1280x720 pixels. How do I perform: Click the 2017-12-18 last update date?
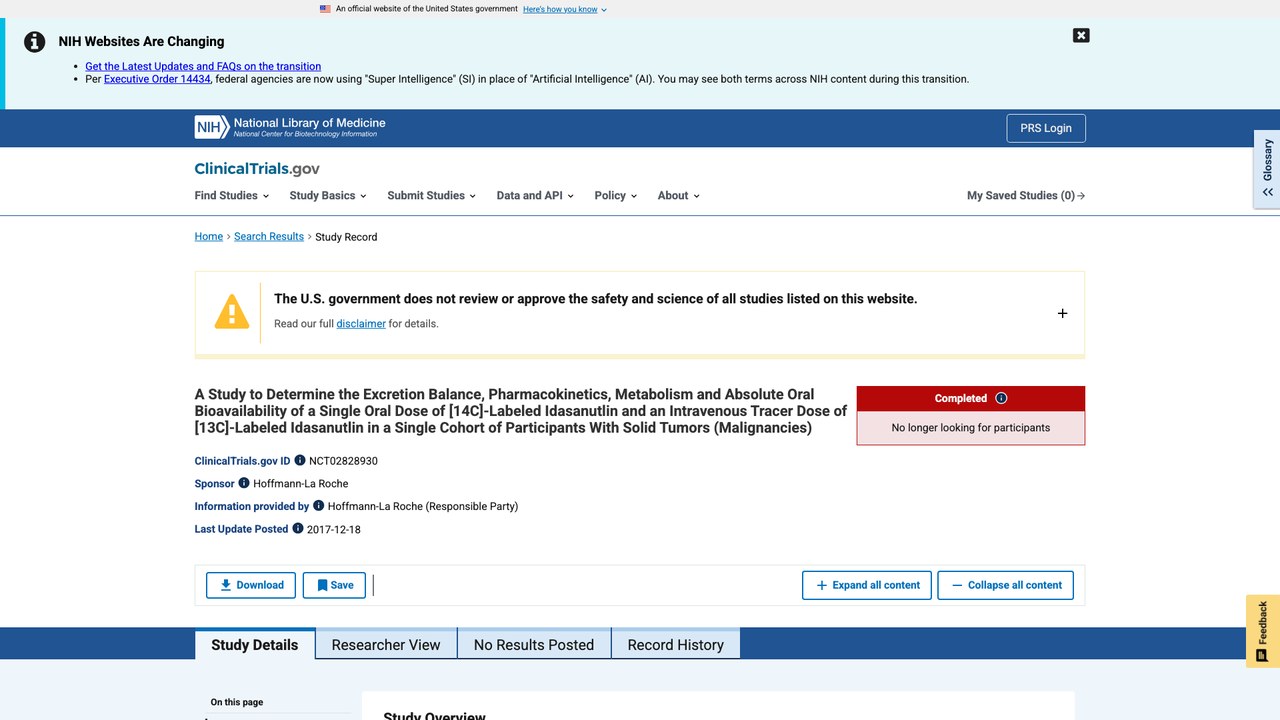click(334, 529)
